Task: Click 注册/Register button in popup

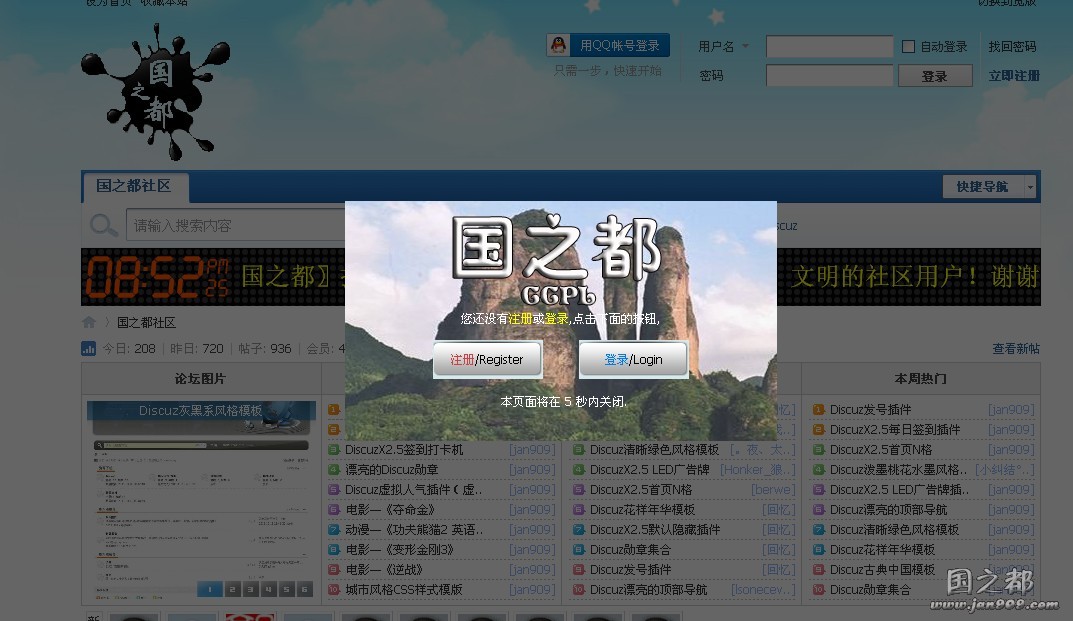Action: point(487,359)
